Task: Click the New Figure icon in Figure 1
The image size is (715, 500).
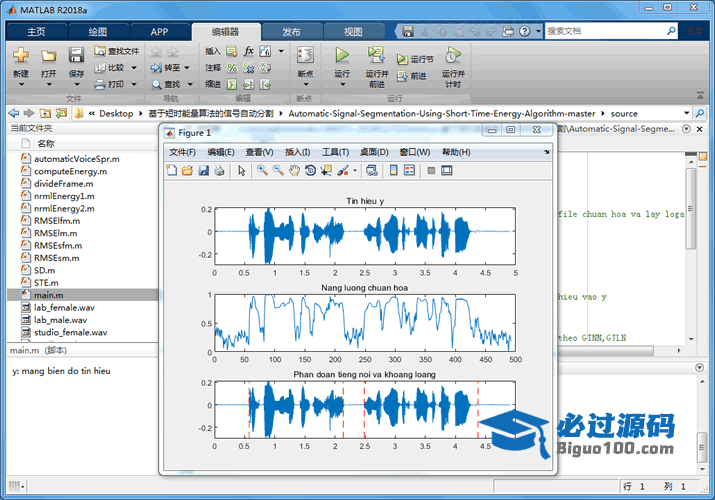Action: (x=171, y=171)
